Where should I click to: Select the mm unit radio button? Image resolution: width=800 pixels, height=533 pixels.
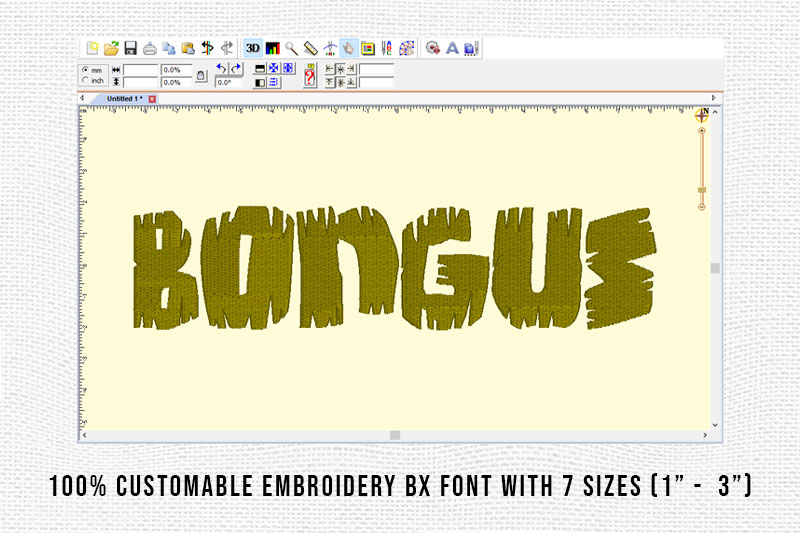(x=85, y=69)
